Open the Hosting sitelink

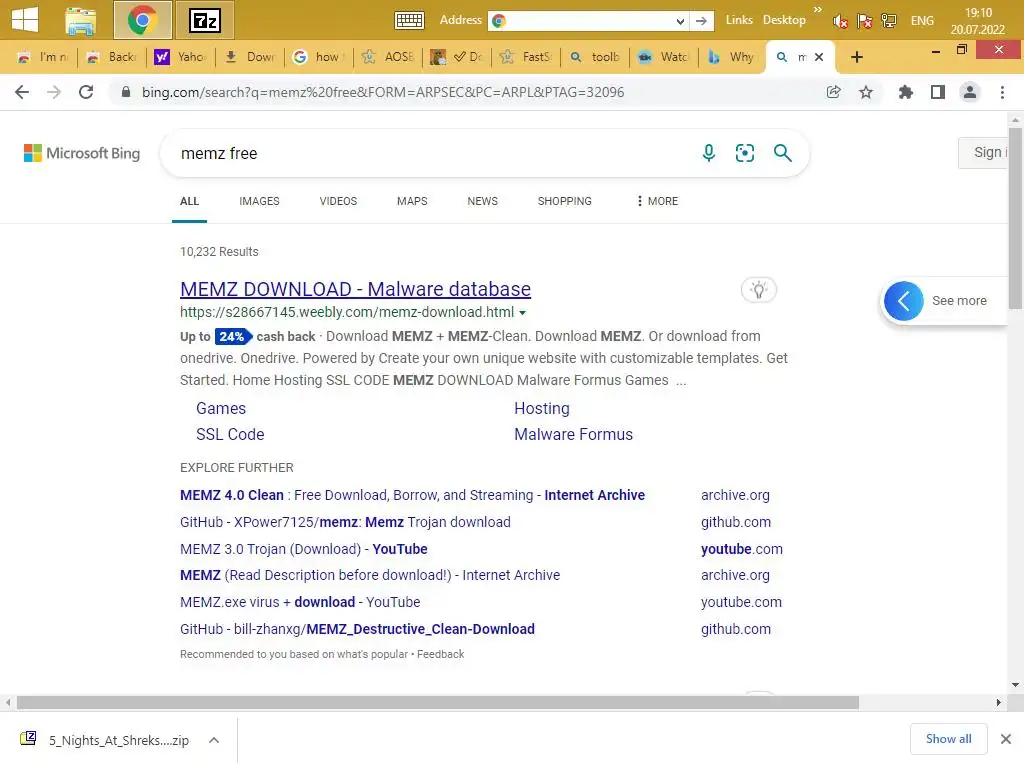tap(542, 408)
